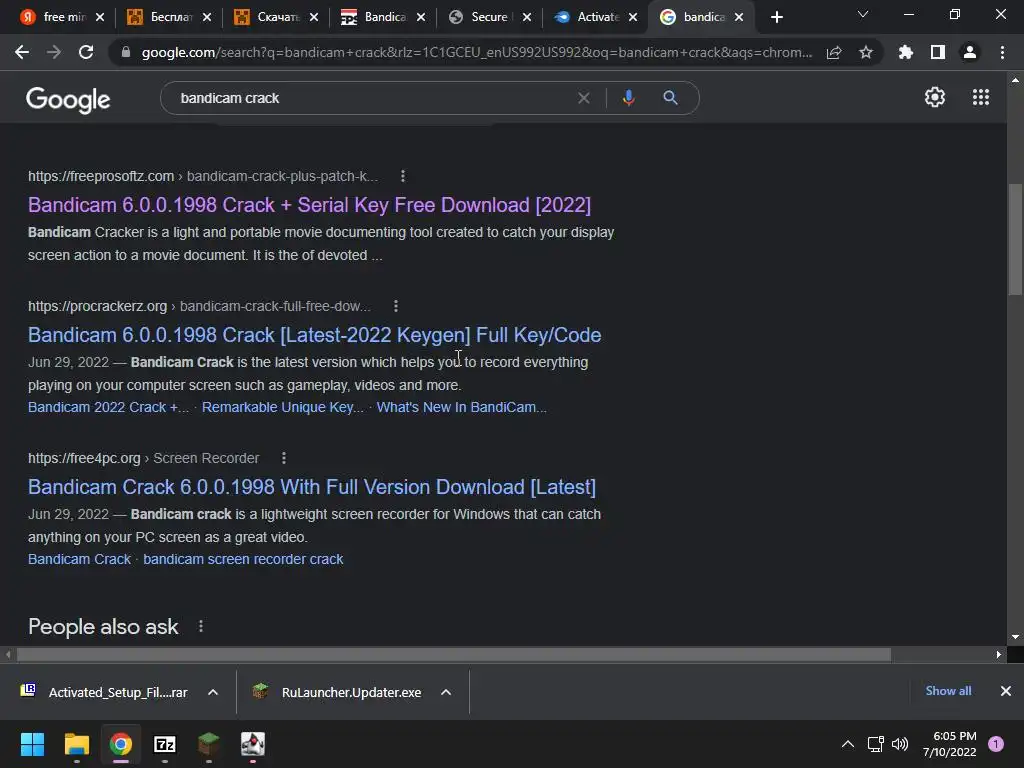Image resolution: width=1024 pixels, height=768 pixels.
Task: Open 'Bandicam 2022 Crack +...' sitelink
Action: click(x=108, y=408)
